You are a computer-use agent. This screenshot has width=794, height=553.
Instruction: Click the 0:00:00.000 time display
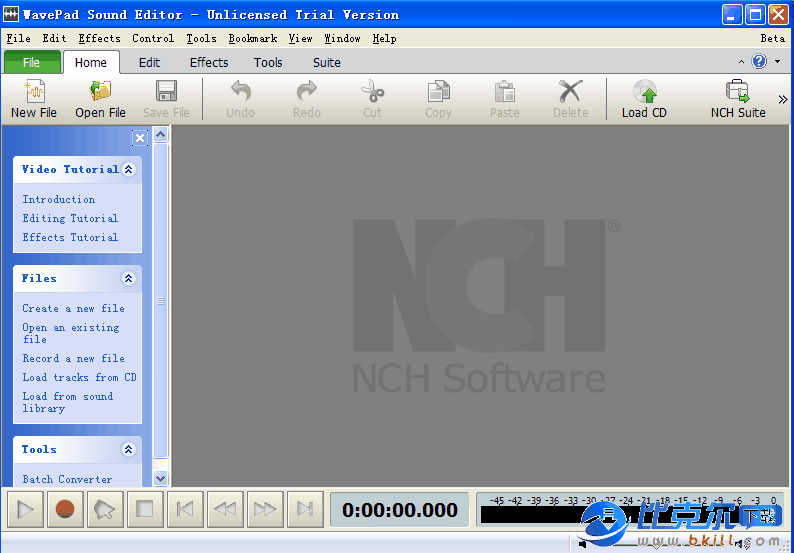400,509
